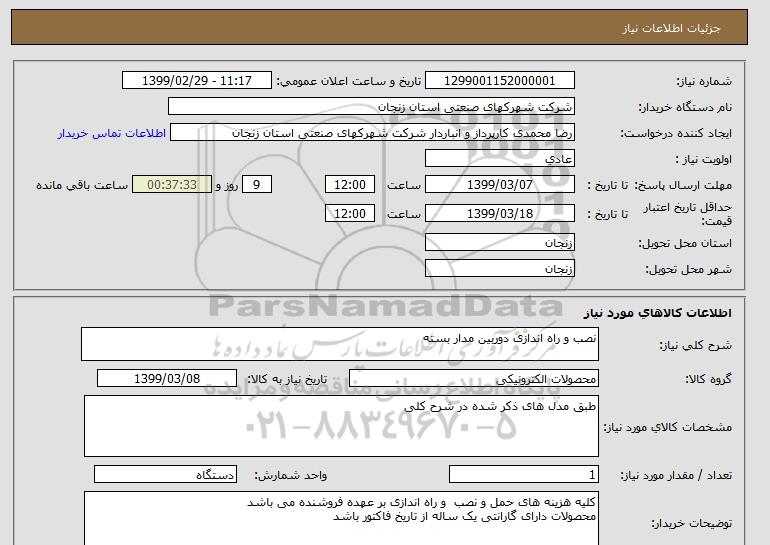
Task: Click the buyer organization name field
Action: pyautogui.click(x=371, y=107)
